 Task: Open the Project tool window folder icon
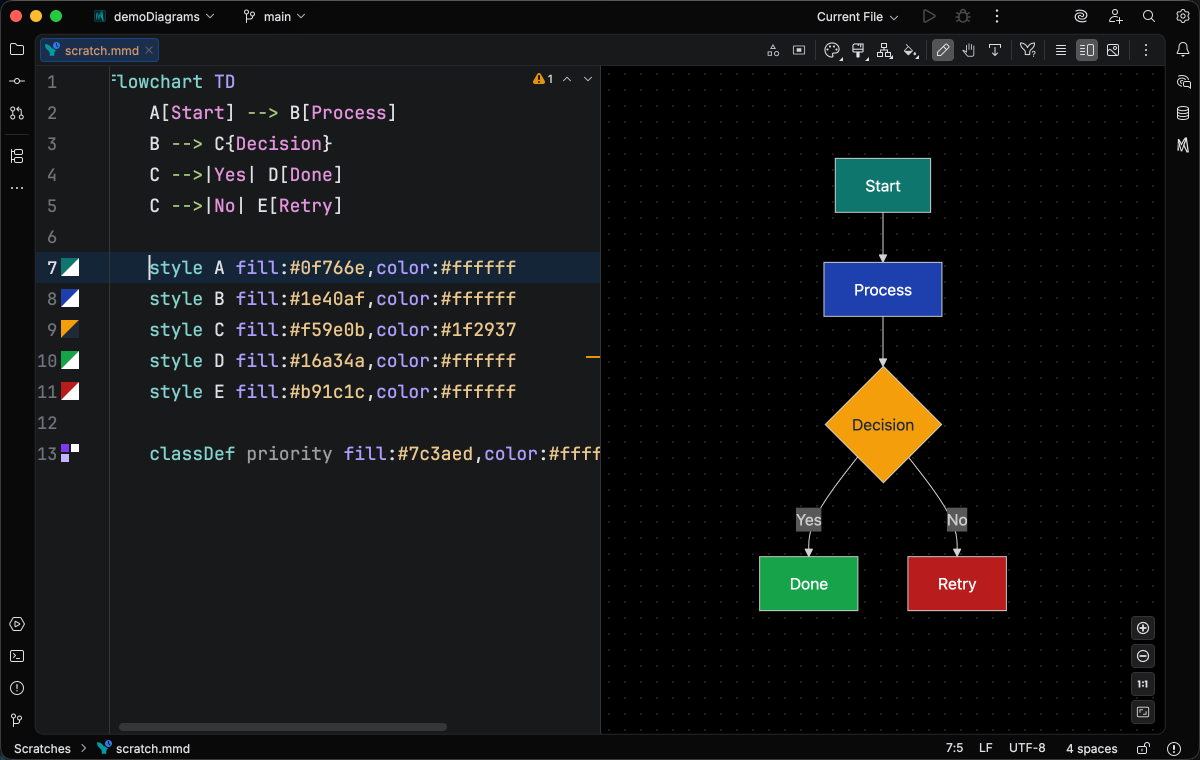16,49
